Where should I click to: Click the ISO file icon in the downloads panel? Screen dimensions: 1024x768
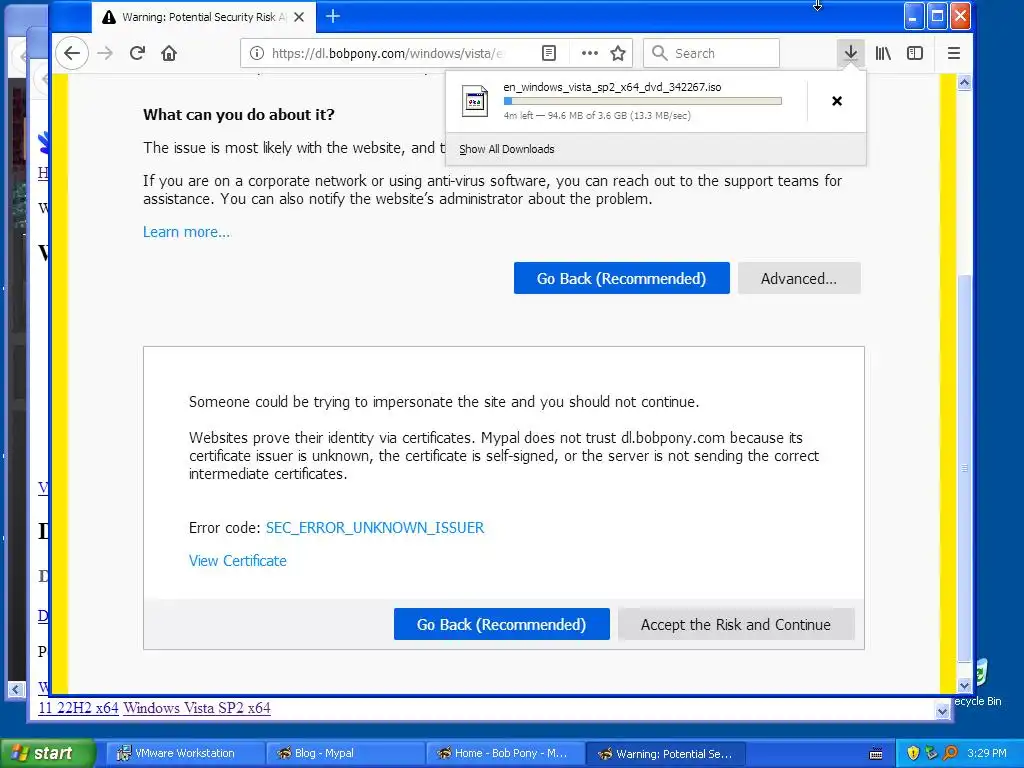(x=475, y=101)
